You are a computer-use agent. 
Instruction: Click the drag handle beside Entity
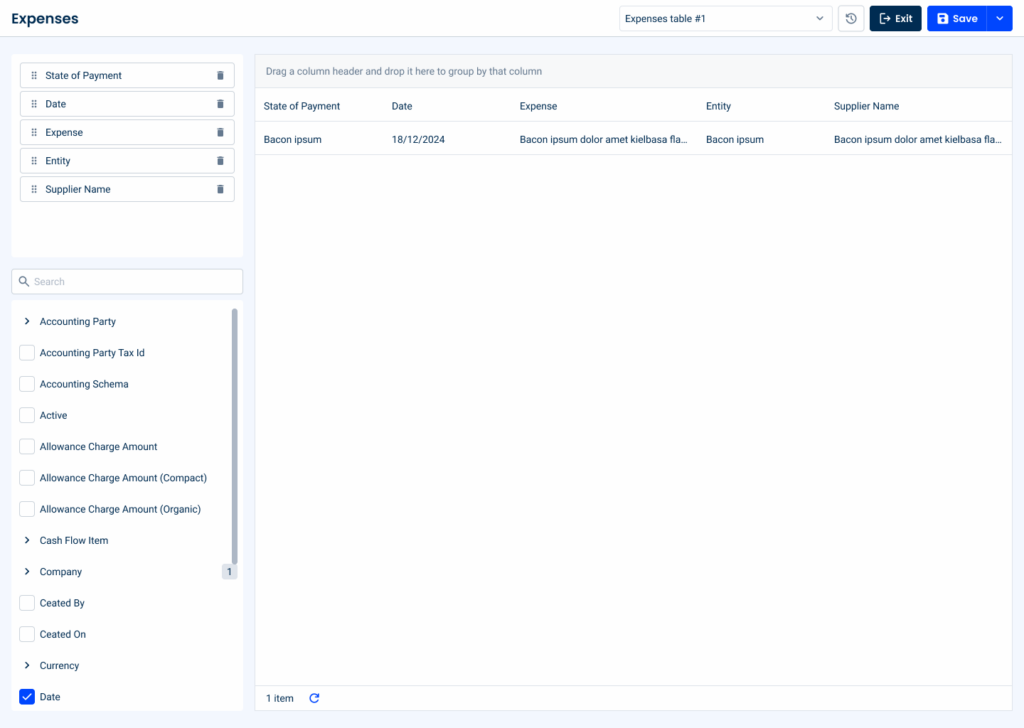tap(34, 161)
